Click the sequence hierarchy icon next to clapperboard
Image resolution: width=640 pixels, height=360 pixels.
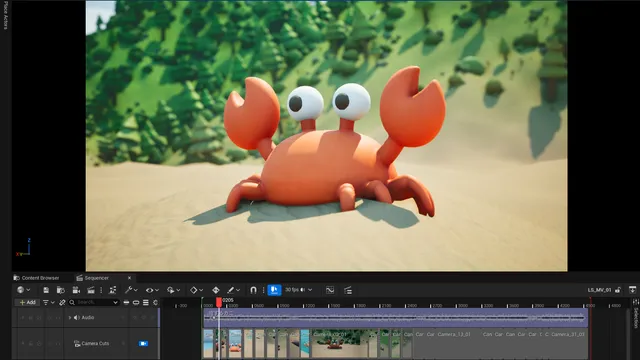pyautogui.click(x=112, y=290)
